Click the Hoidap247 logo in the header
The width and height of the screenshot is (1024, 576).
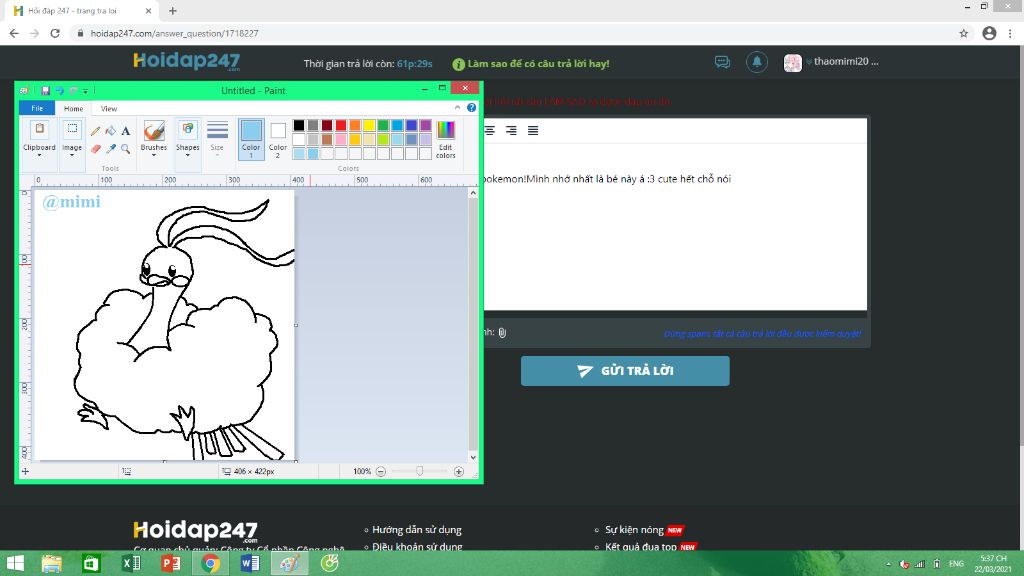pyautogui.click(x=187, y=61)
